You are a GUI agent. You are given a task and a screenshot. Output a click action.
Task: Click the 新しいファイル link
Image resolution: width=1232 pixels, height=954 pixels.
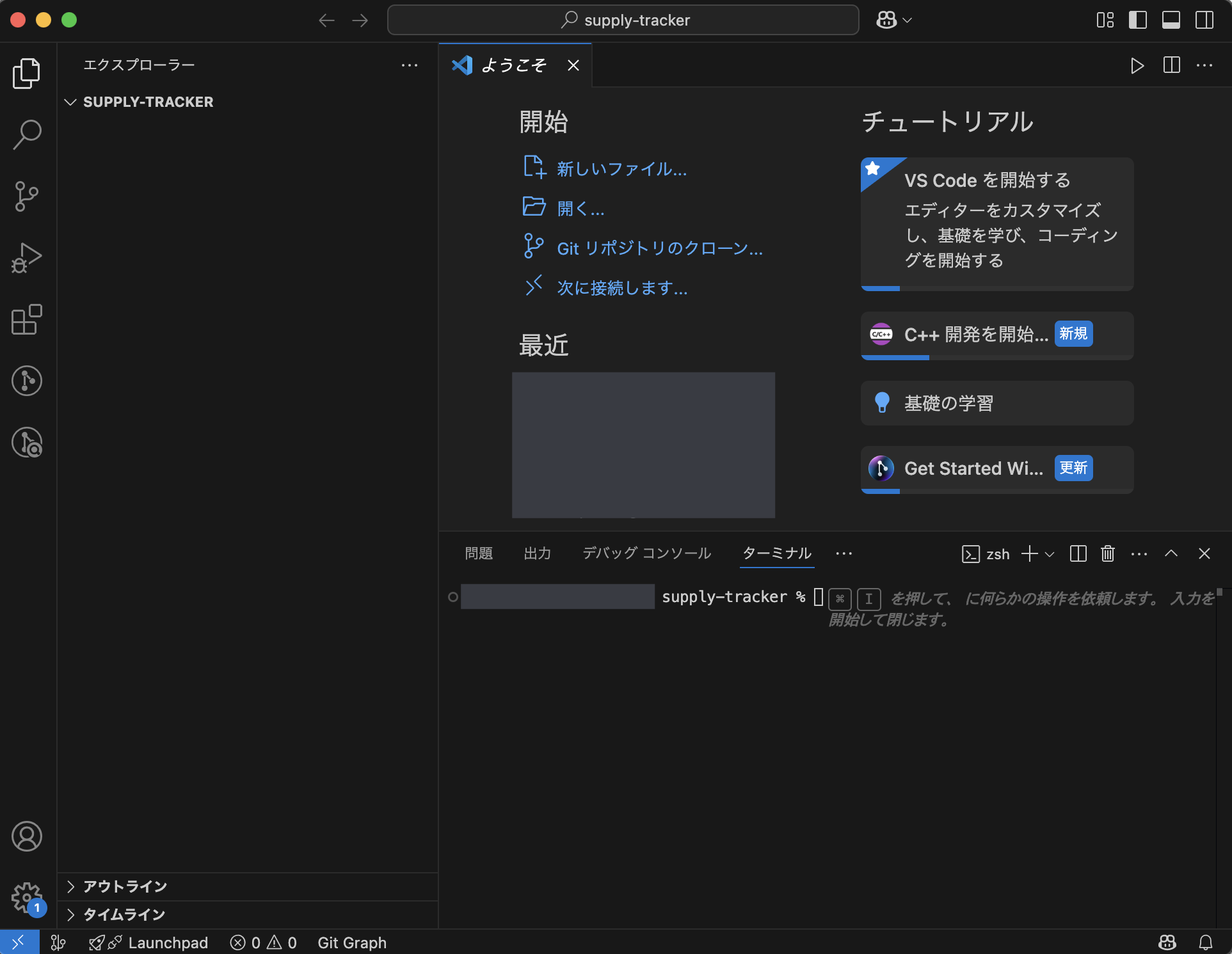(621, 168)
